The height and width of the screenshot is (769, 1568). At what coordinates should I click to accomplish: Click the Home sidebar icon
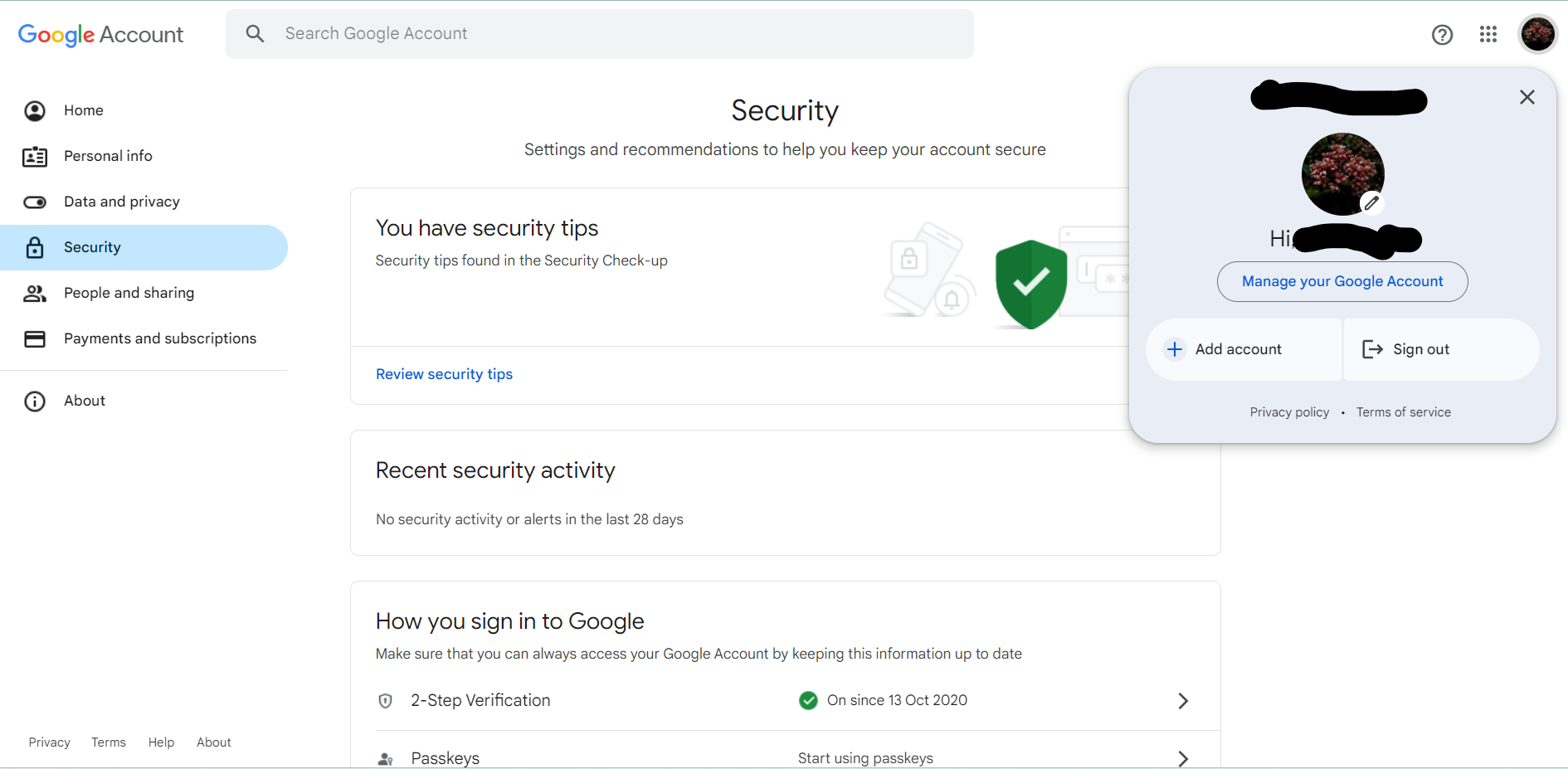35,110
